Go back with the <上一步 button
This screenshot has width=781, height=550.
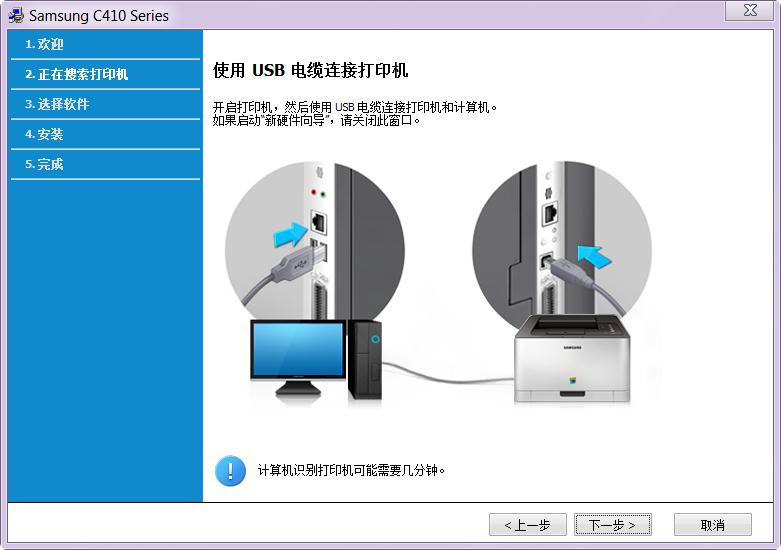[x=527, y=525]
